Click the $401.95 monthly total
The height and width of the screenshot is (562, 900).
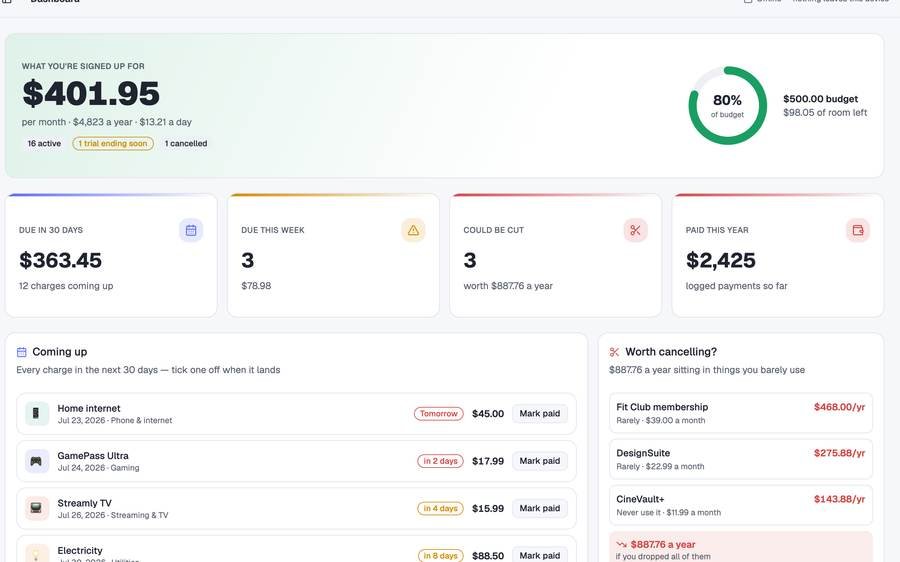tap(91, 94)
